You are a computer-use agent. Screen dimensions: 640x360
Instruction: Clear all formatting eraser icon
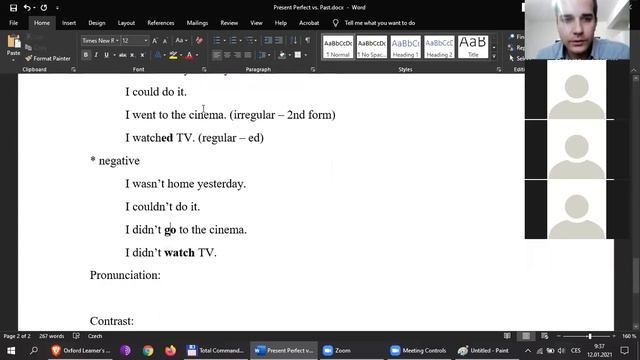199,40
